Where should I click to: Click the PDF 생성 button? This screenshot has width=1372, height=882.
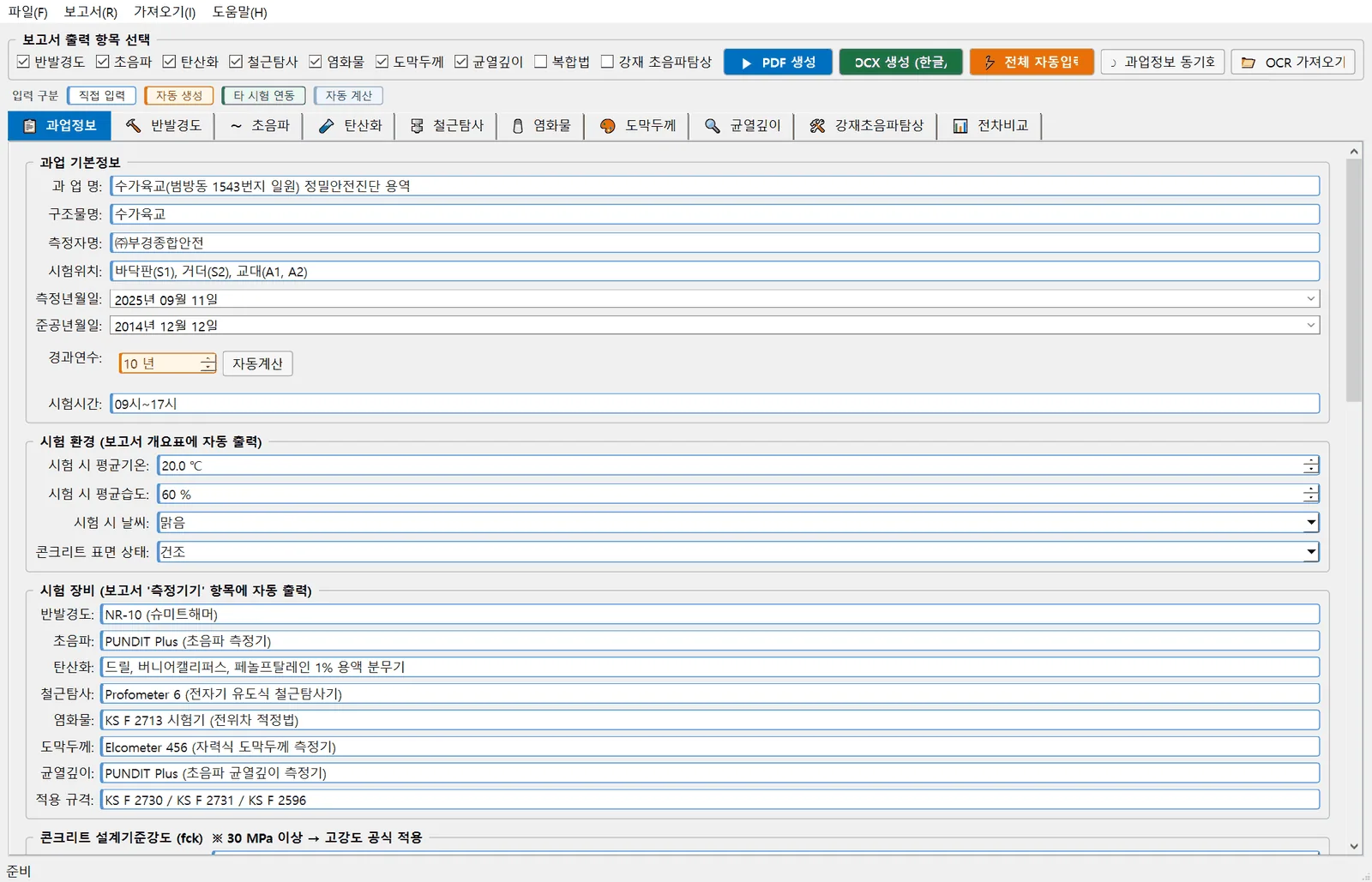778,63
